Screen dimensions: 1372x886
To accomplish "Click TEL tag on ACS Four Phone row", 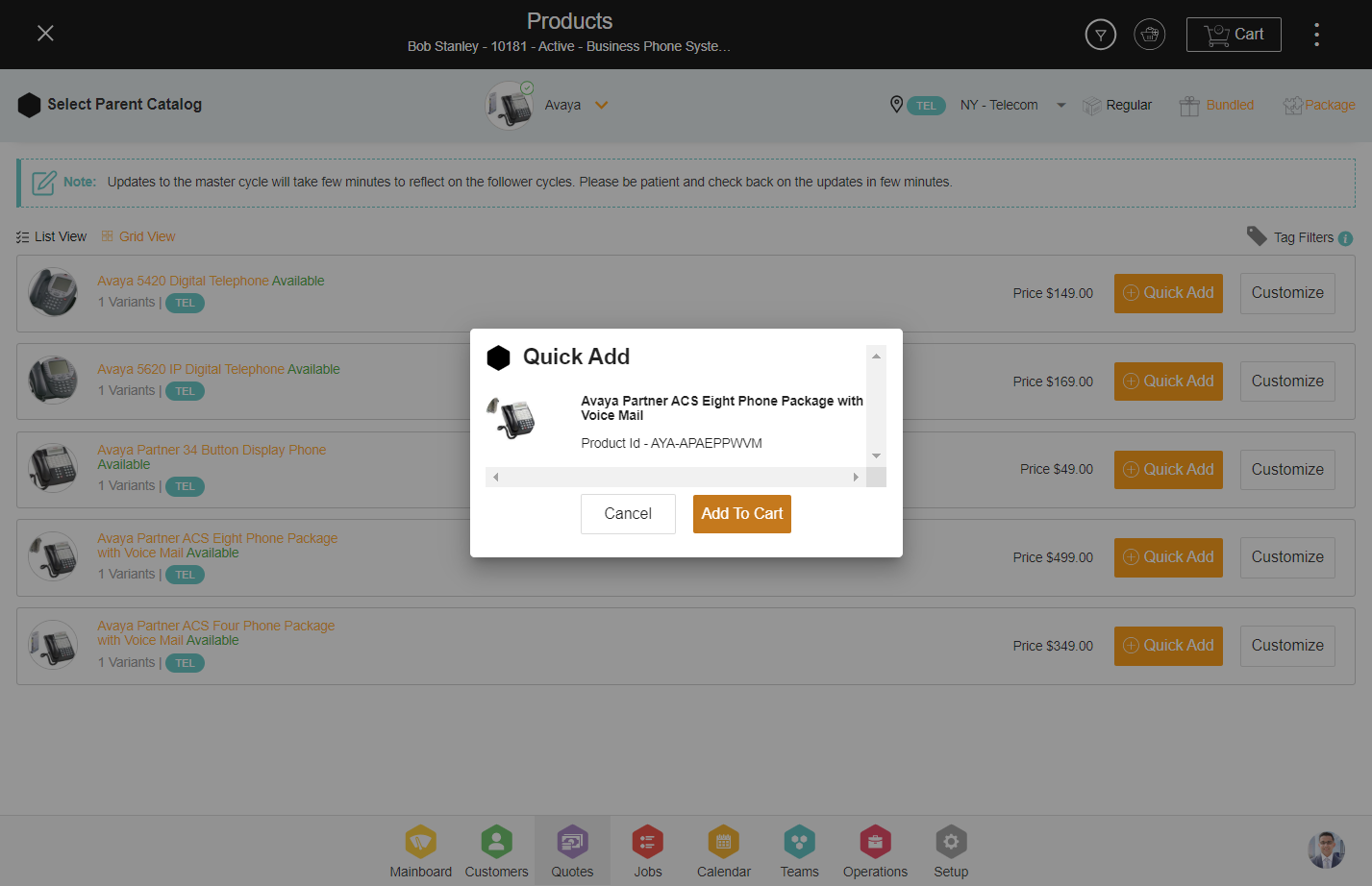I will click(185, 663).
